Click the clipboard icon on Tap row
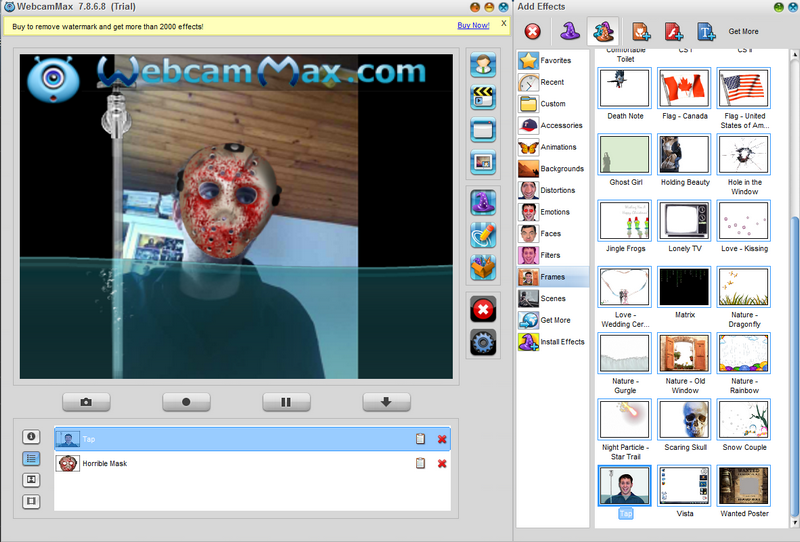The image size is (800, 542). pos(420,439)
